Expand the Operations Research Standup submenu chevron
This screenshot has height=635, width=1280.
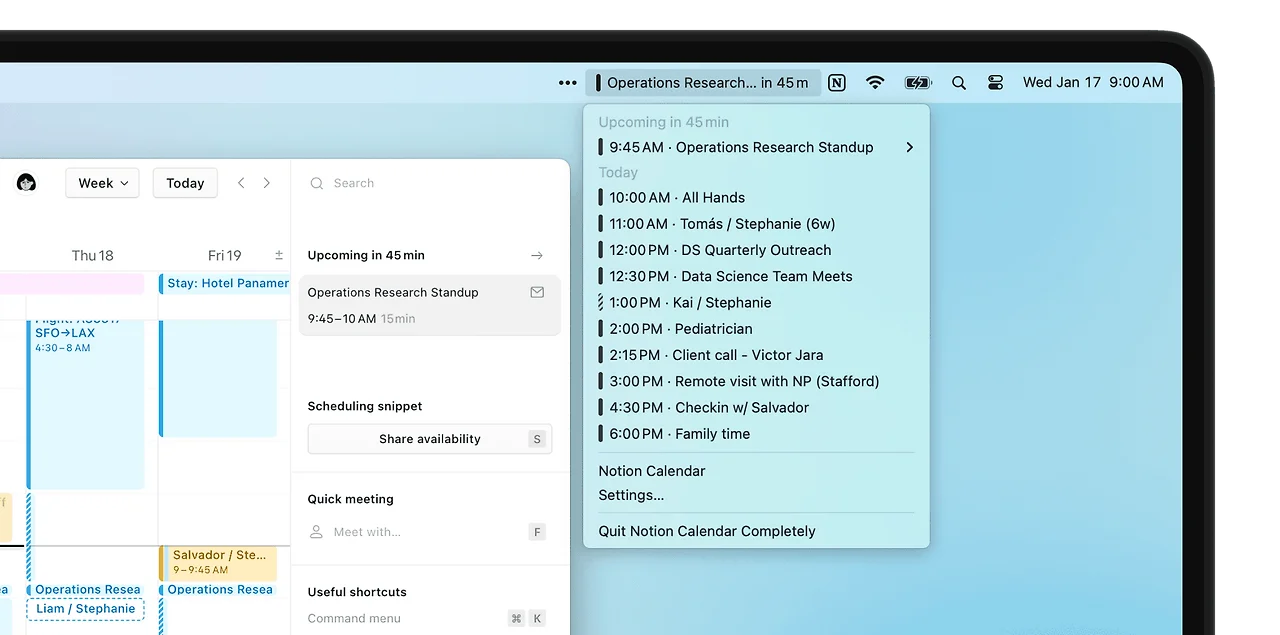(x=909, y=147)
